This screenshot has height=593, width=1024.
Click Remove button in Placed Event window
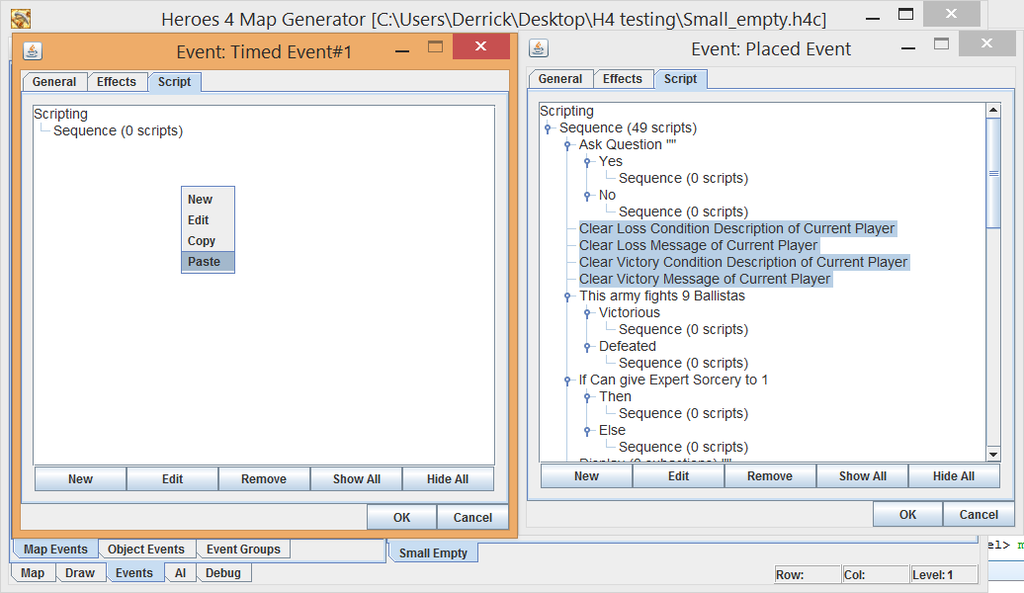tap(770, 476)
